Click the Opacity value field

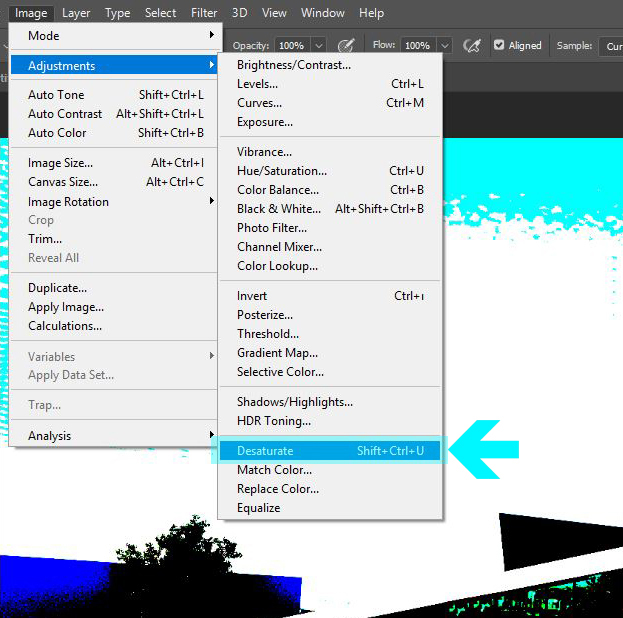(x=292, y=46)
